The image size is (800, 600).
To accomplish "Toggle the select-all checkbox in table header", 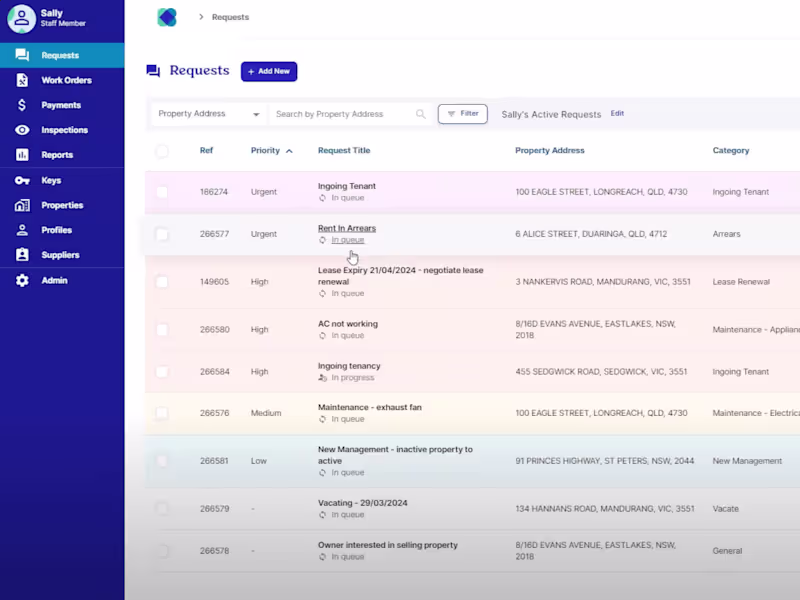I will (x=162, y=151).
